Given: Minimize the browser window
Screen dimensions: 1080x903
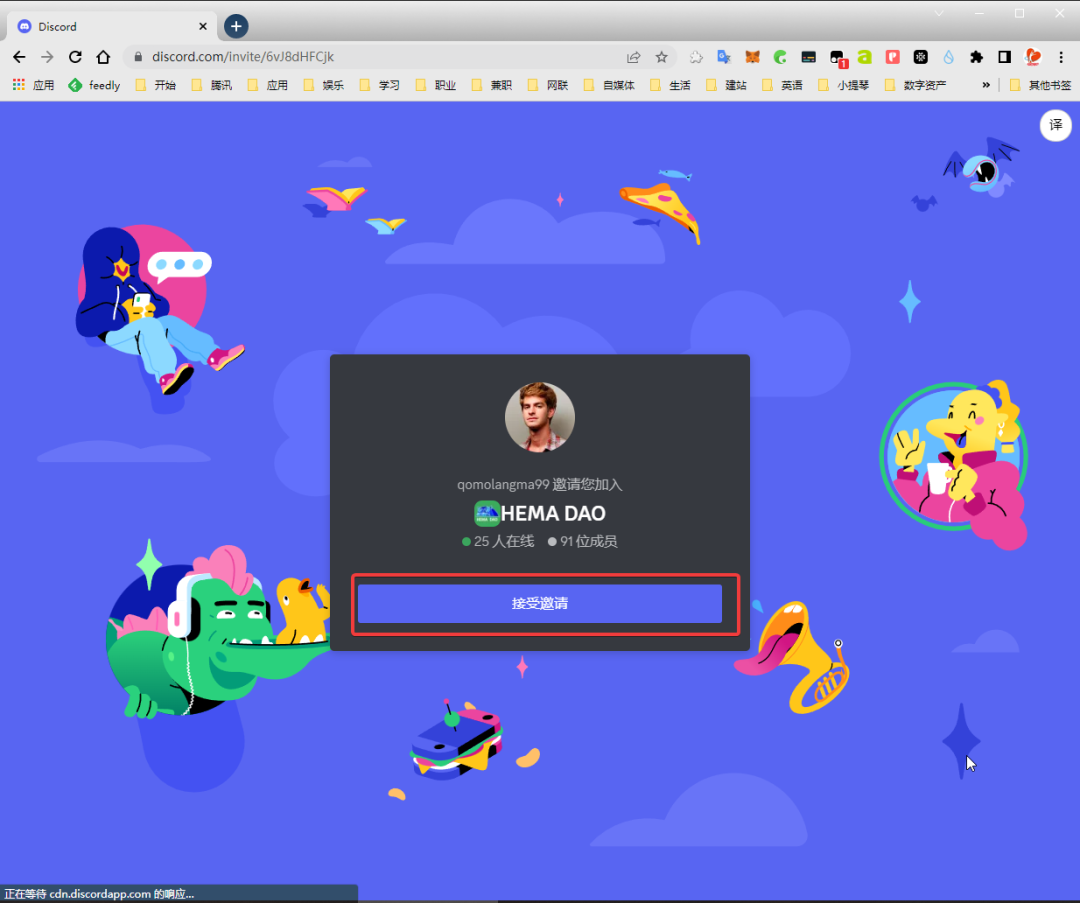Looking at the screenshot, I should click(x=979, y=13).
